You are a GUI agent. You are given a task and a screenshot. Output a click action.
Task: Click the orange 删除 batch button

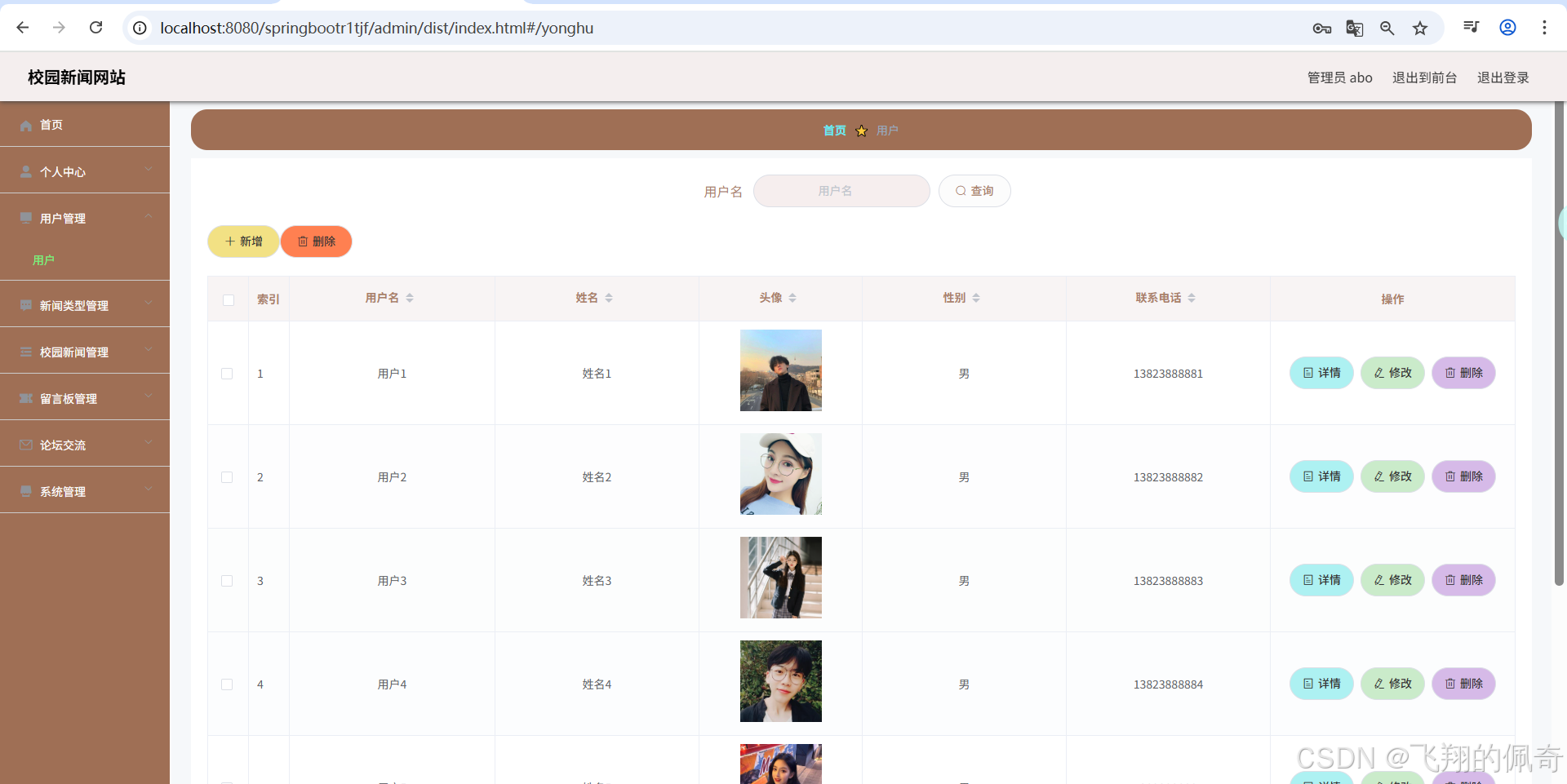pos(316,241)
